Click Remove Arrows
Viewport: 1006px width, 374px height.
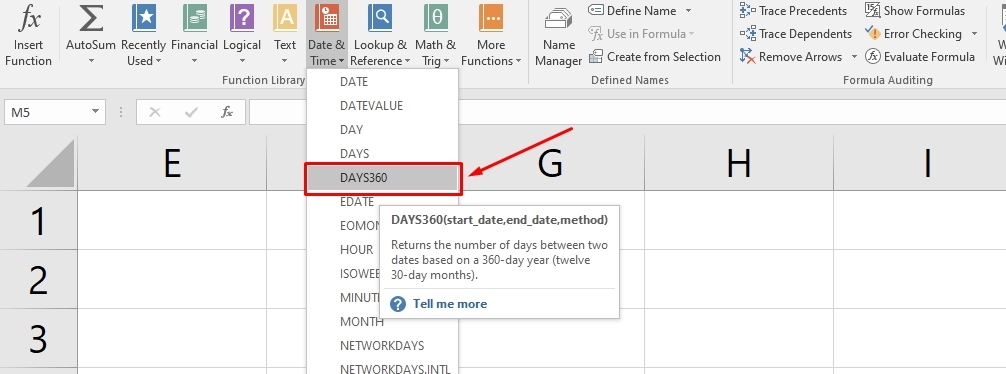(791, 57)
